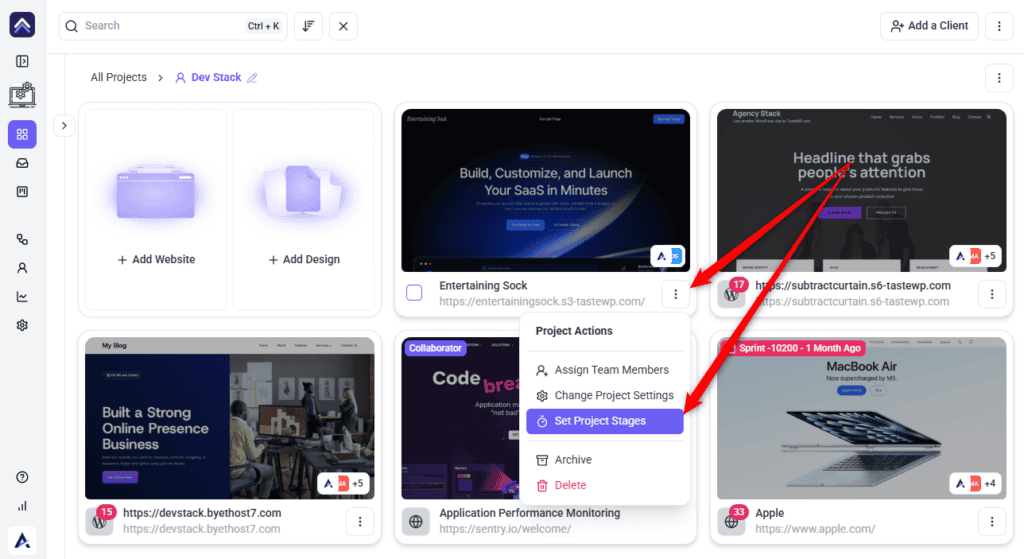Click the Apple project title
Image resolution: width=1024 pixels, height=559 pixels.
[x=769, y=513]
